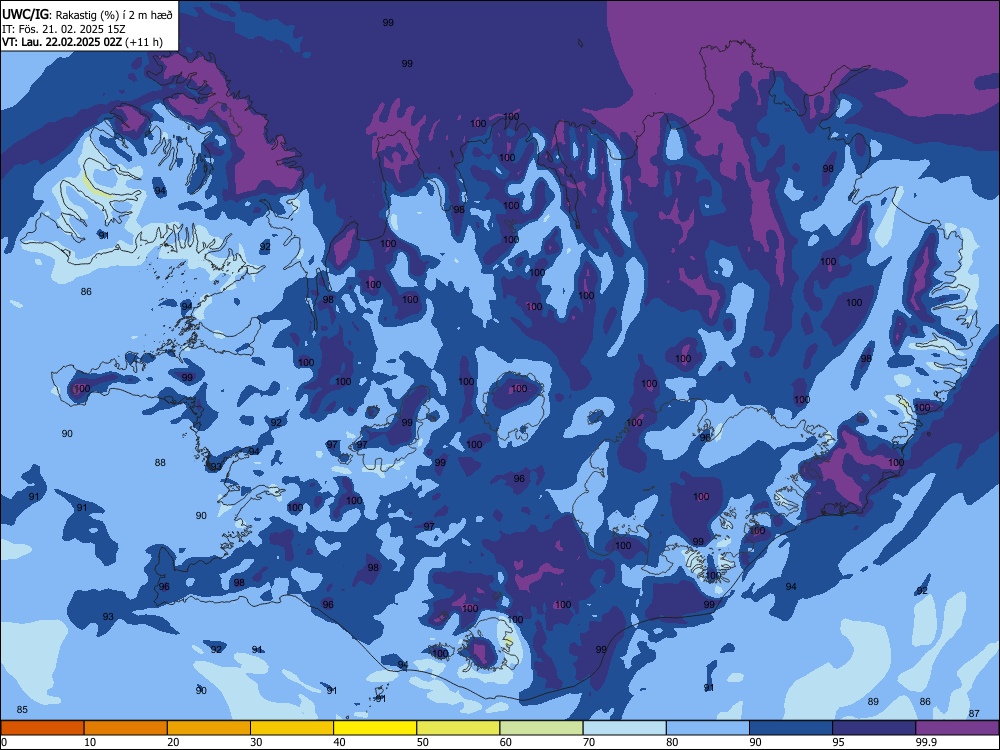Click the 80–90 sky blue legend swatch

pyautogui.click(x=708, y=728)
